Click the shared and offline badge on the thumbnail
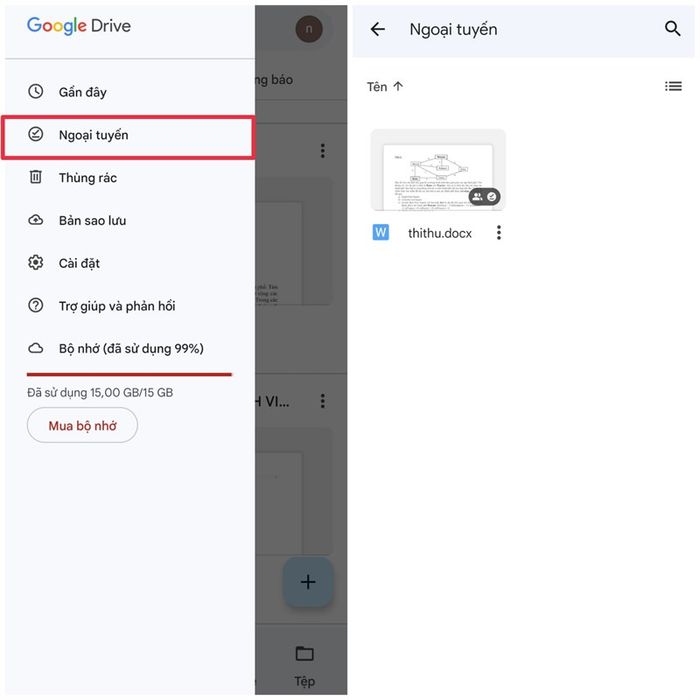The width and height of the screenshot is (700, 700). coord(484,196)
